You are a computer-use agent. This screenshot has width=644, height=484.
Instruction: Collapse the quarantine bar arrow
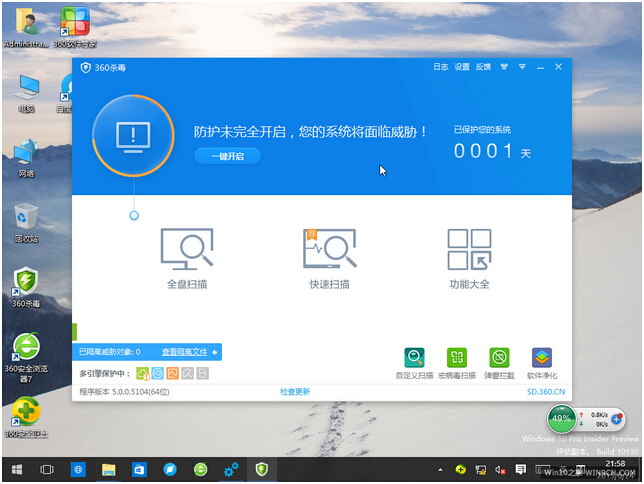215,352
